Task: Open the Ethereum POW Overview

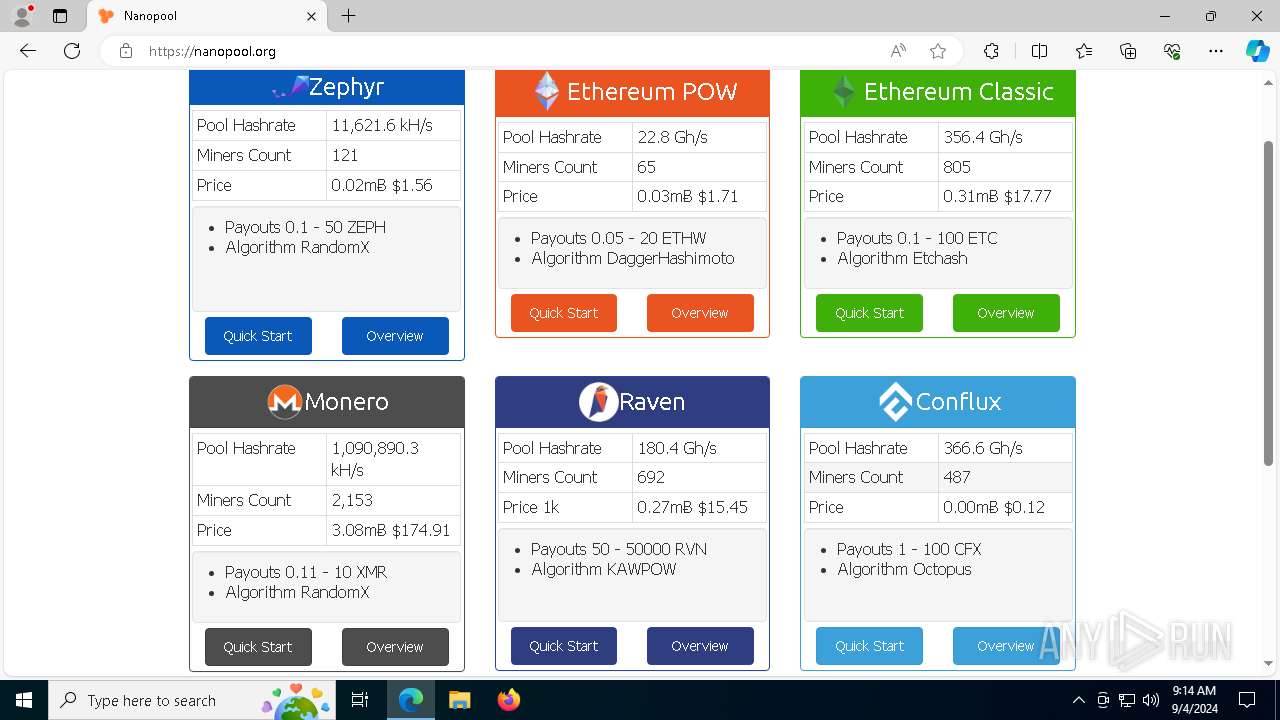Action: point(700,313)
